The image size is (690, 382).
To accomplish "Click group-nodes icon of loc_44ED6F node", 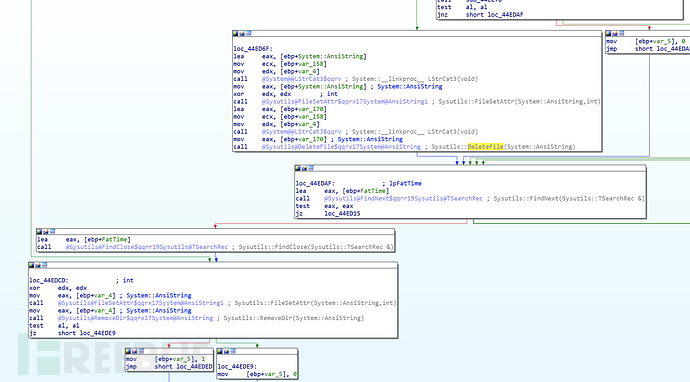I will (248, 33).
